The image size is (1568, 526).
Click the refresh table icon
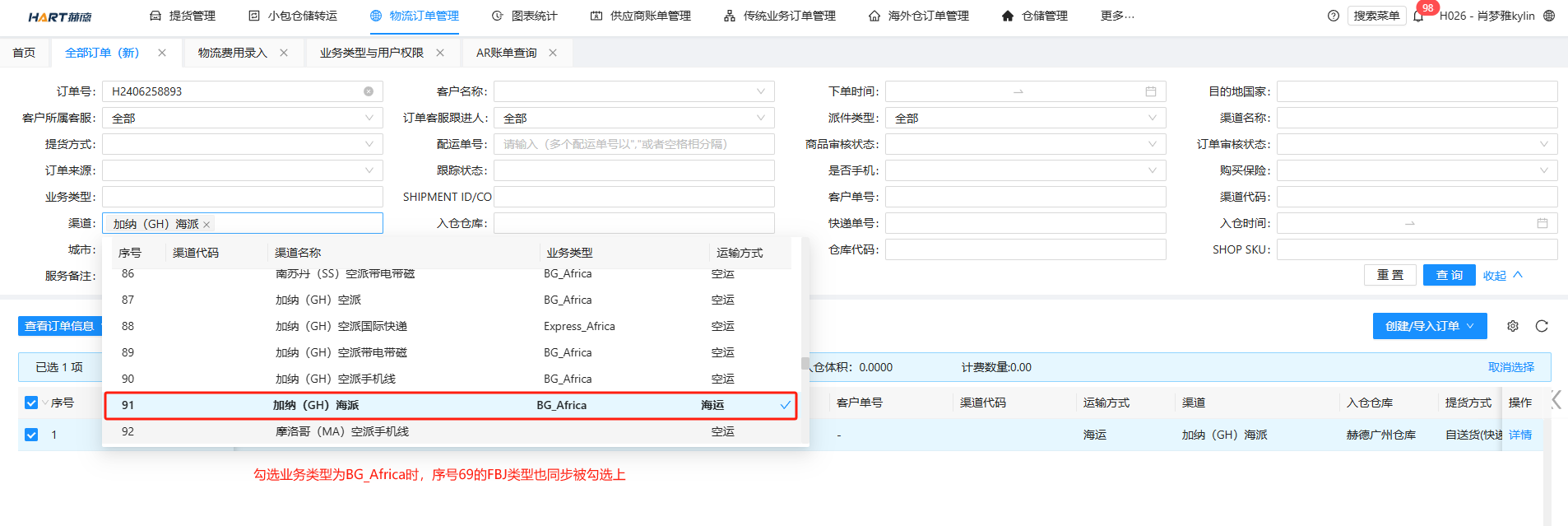coord(1542,326)
